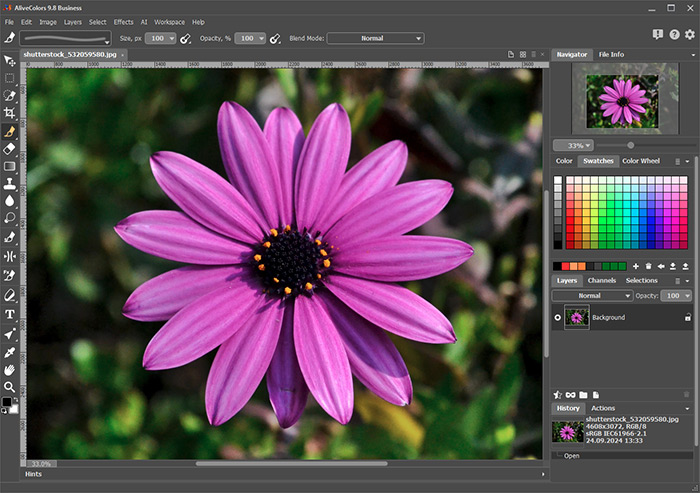Click the swap colors arrow icon
Image resolution: width=700 pixels, height=493 pixels.
tap(17, 399)
